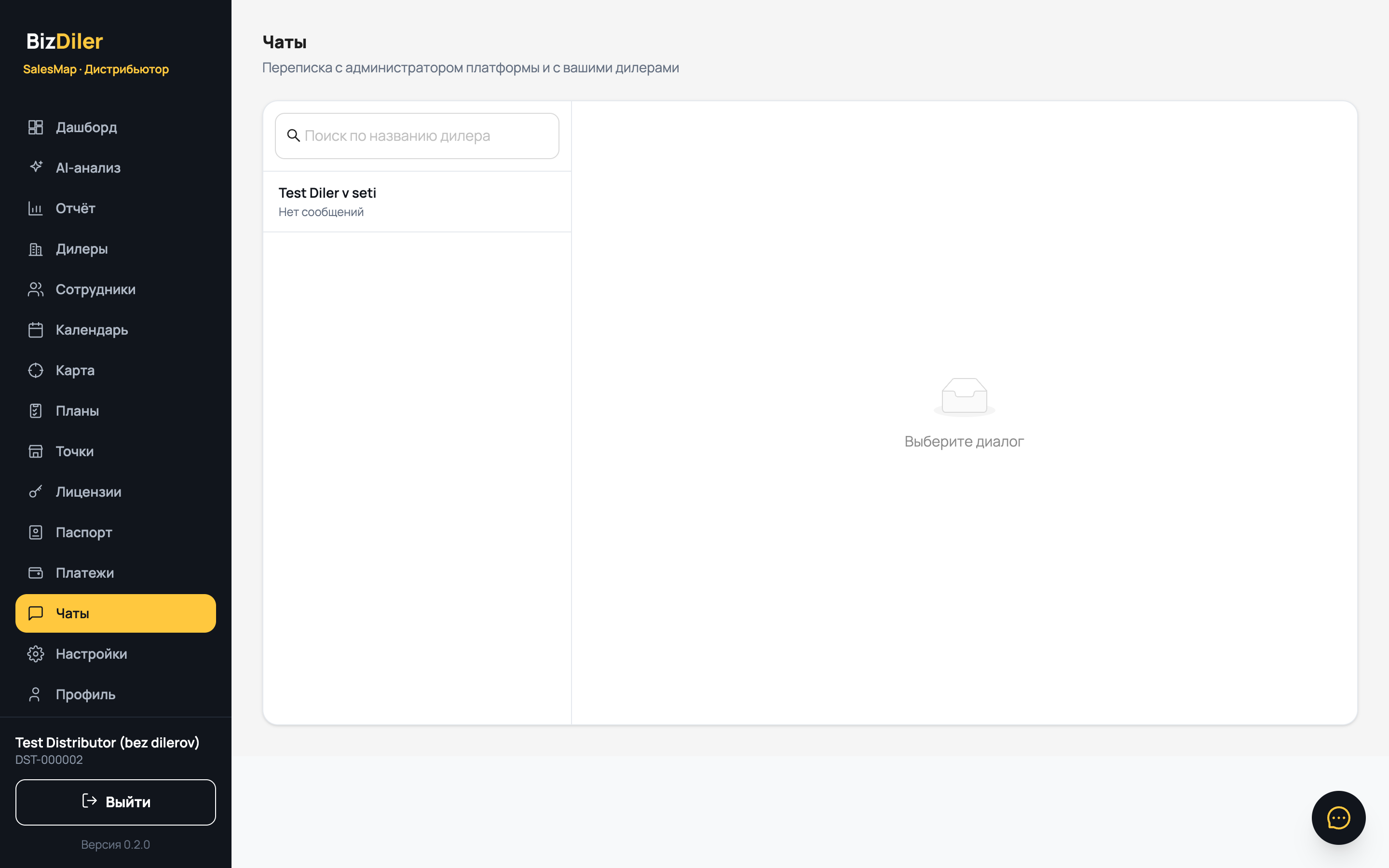Image resolution: width=1389 pixels, height=868 pixels.
Task: Open Настройки
Action: pyautogui.click(x=115, y=654)
